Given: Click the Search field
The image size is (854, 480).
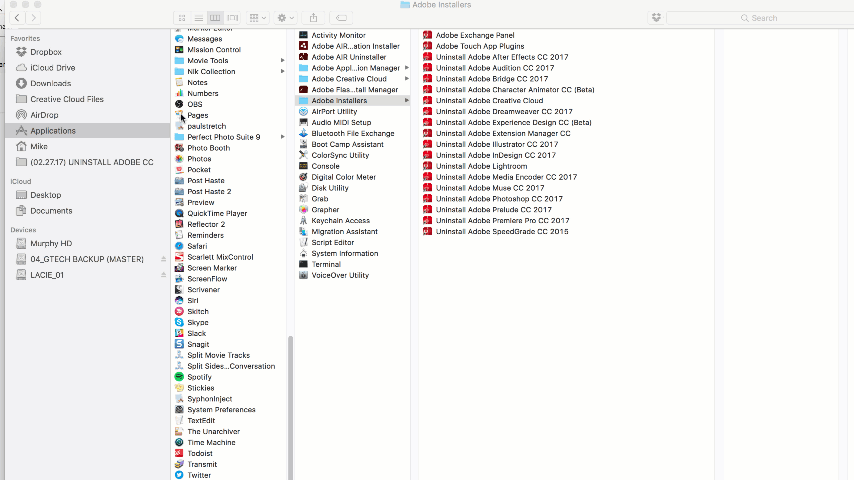Looking at the screenshot, I should [x=760, y=18].
